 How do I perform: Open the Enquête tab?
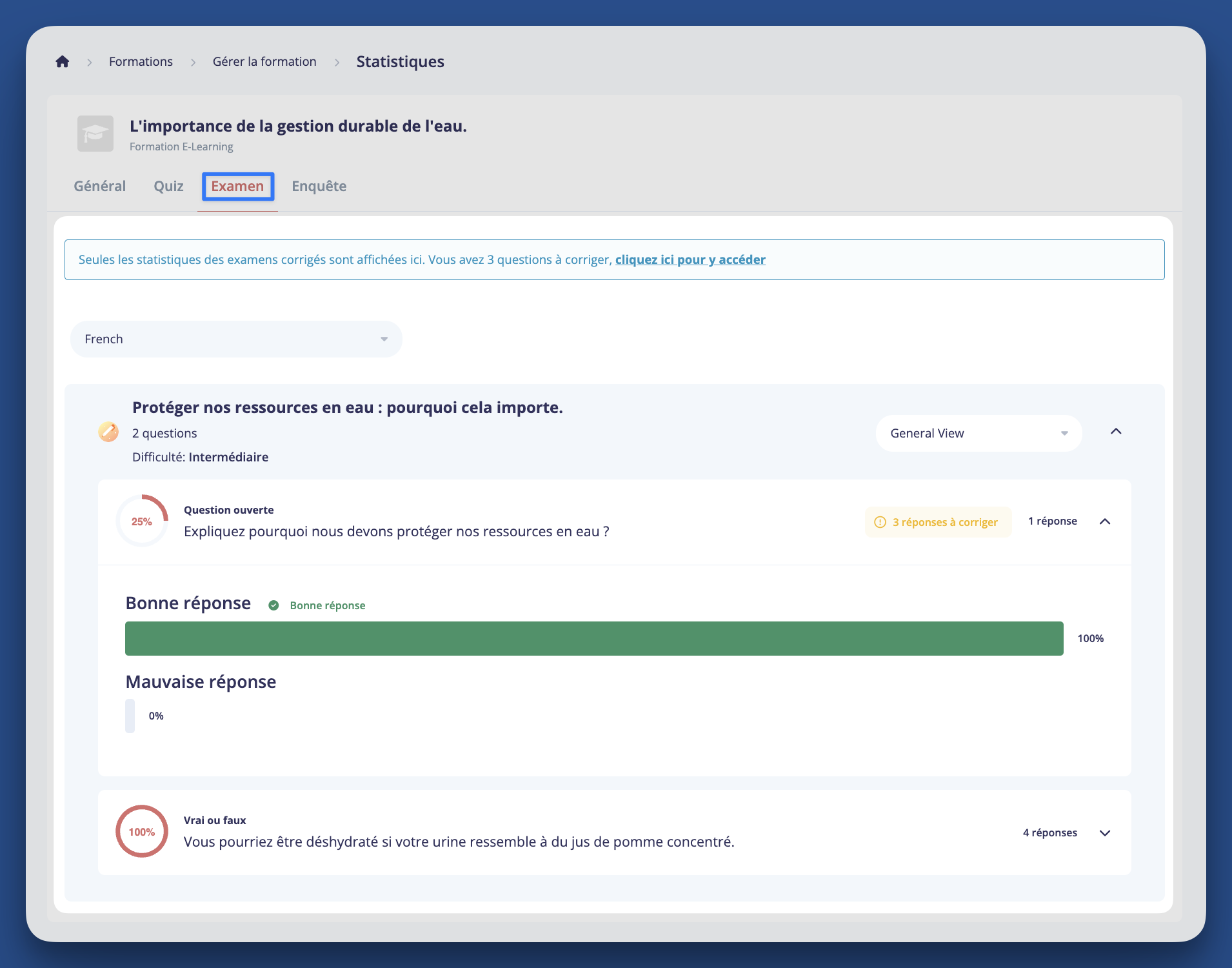(319, 187)
